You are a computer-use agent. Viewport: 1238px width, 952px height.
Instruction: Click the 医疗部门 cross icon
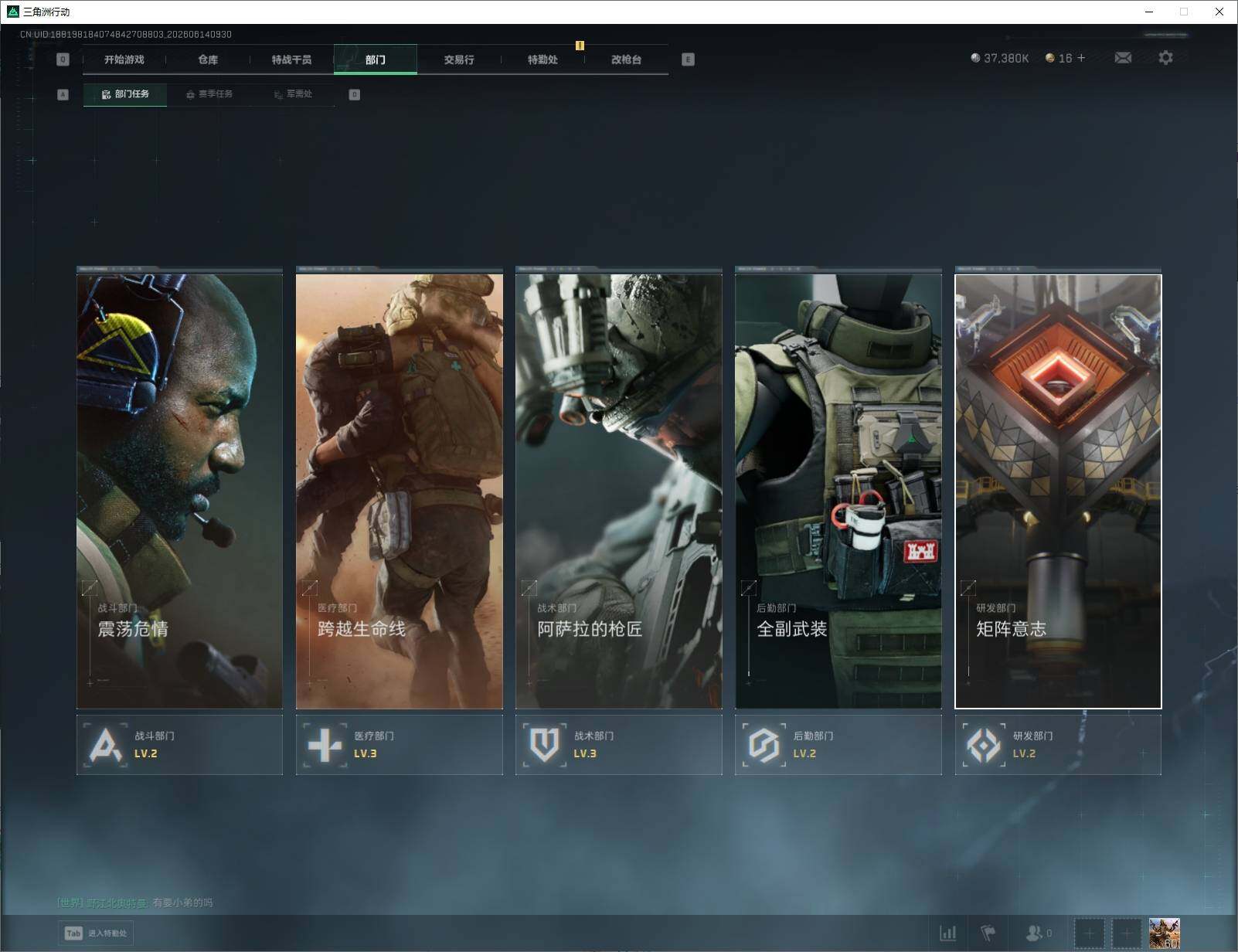pos(325,745)
